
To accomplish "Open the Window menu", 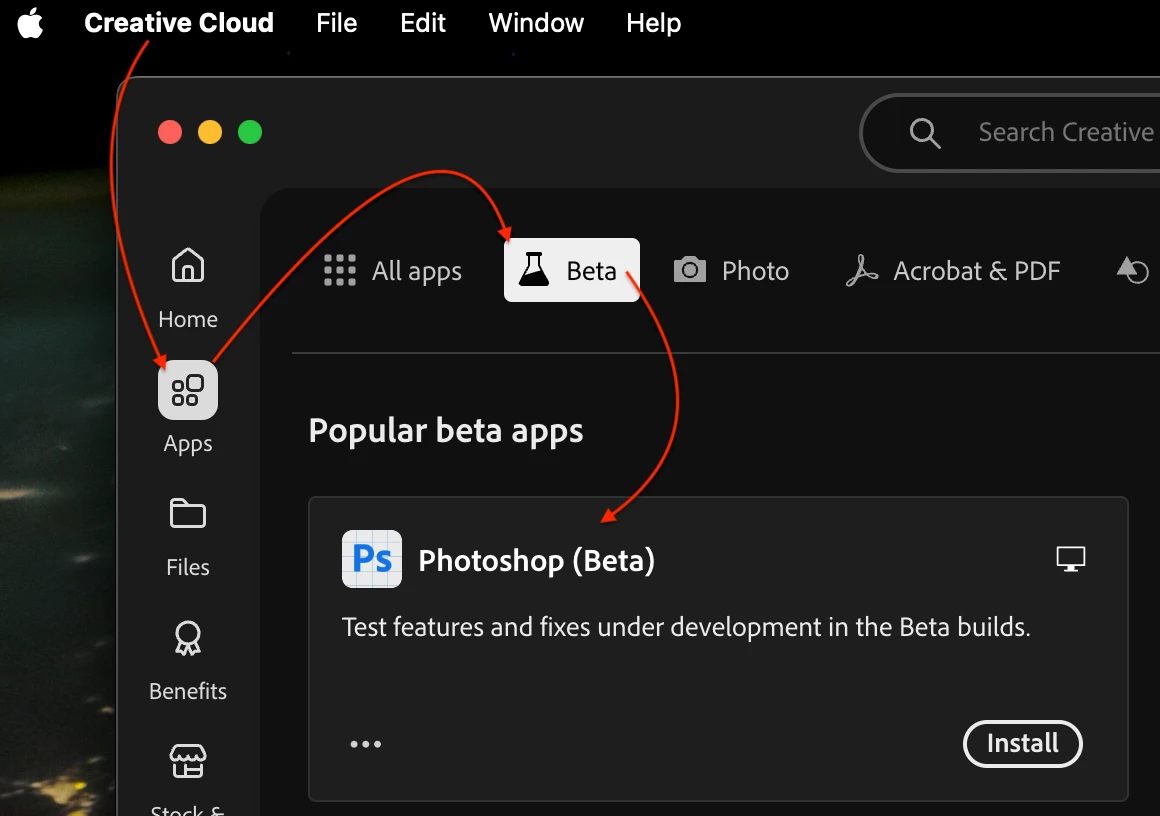I will [536, 23].
